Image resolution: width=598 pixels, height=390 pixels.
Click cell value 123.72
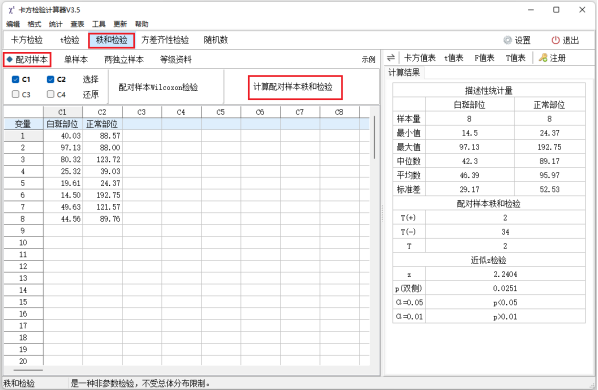click(x=102, y=159)
